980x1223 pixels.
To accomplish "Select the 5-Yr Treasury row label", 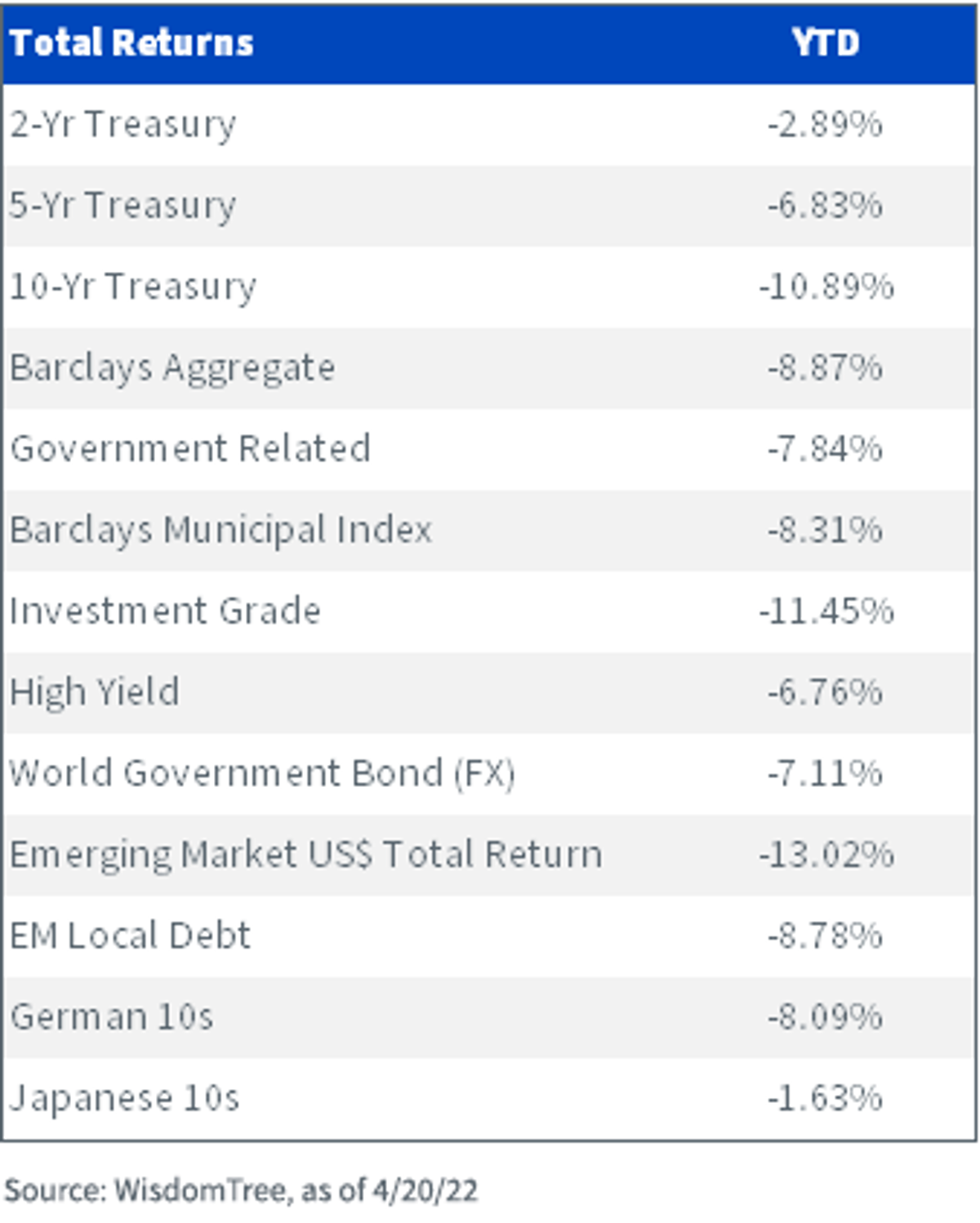I will [123, 206].
